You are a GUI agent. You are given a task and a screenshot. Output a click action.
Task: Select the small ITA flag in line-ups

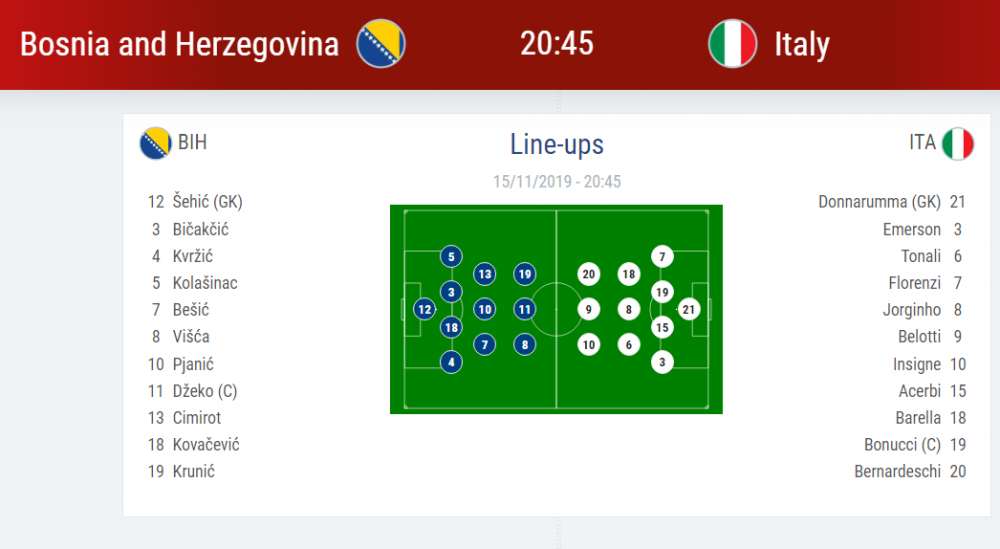coord(958,143)
